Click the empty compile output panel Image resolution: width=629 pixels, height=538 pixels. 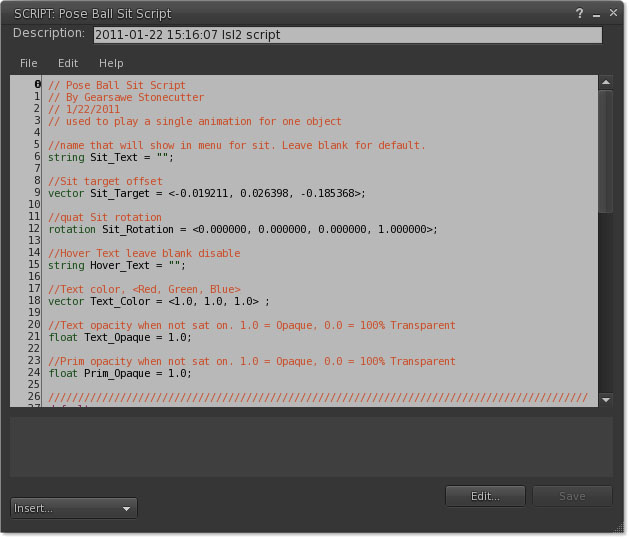(310, 446)
